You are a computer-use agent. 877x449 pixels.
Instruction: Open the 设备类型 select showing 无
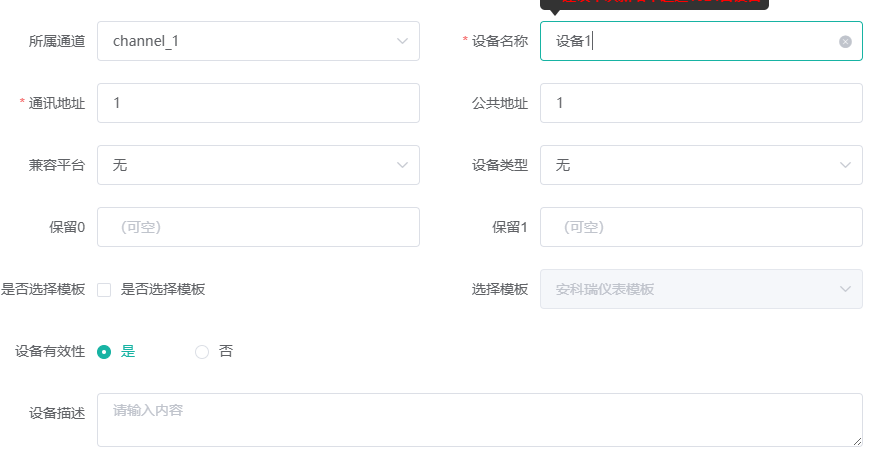(701, 165)
